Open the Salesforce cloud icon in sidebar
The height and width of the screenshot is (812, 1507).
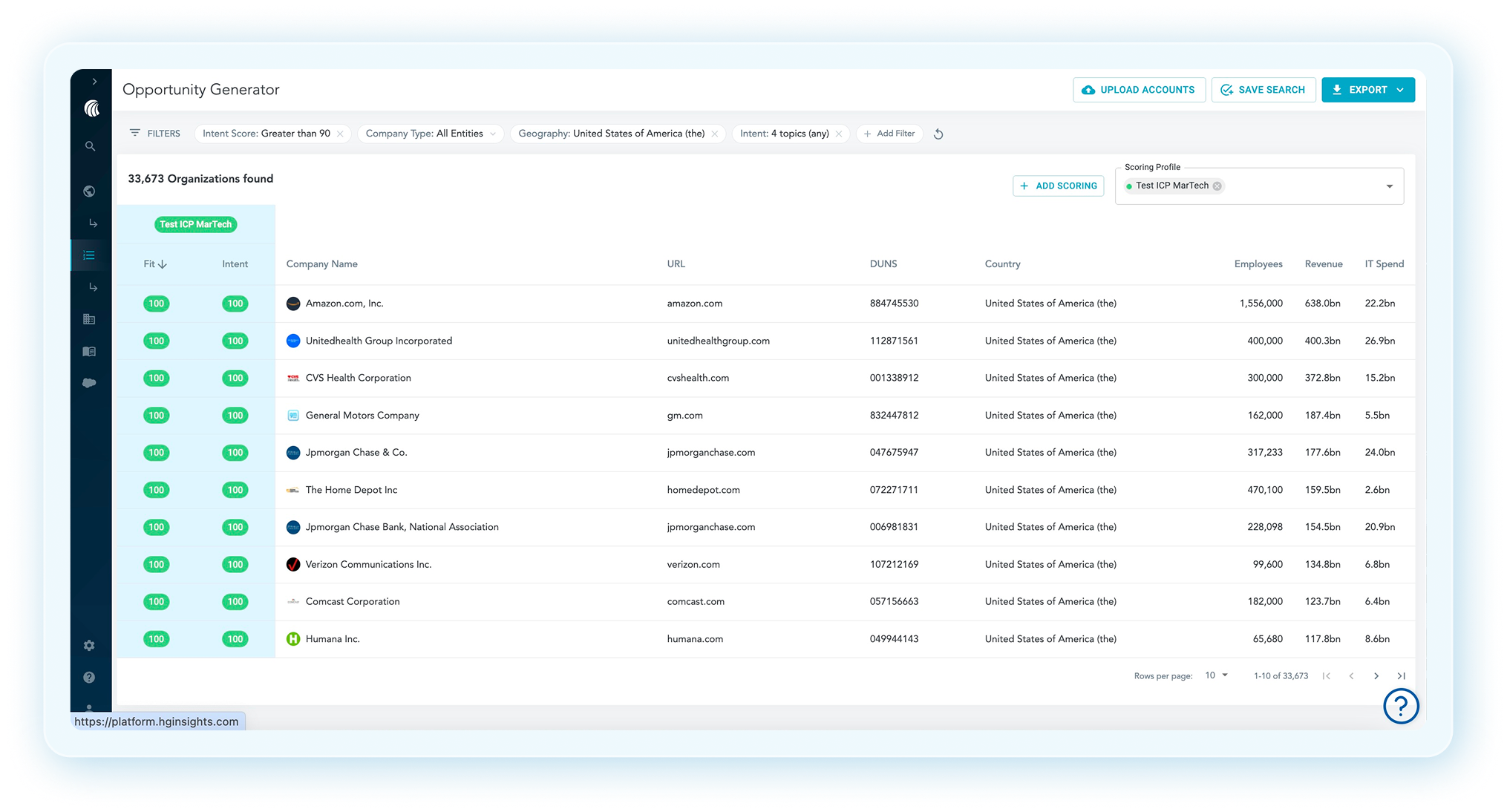[x=89, y=383]
